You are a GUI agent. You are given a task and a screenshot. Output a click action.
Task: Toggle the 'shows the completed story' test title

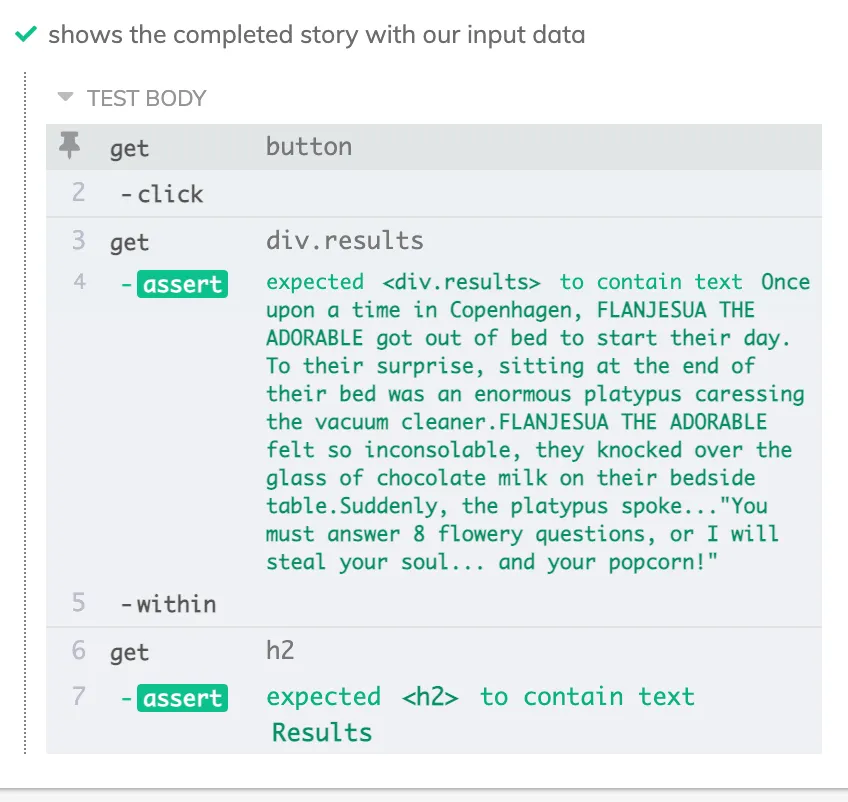click(316, 35)
